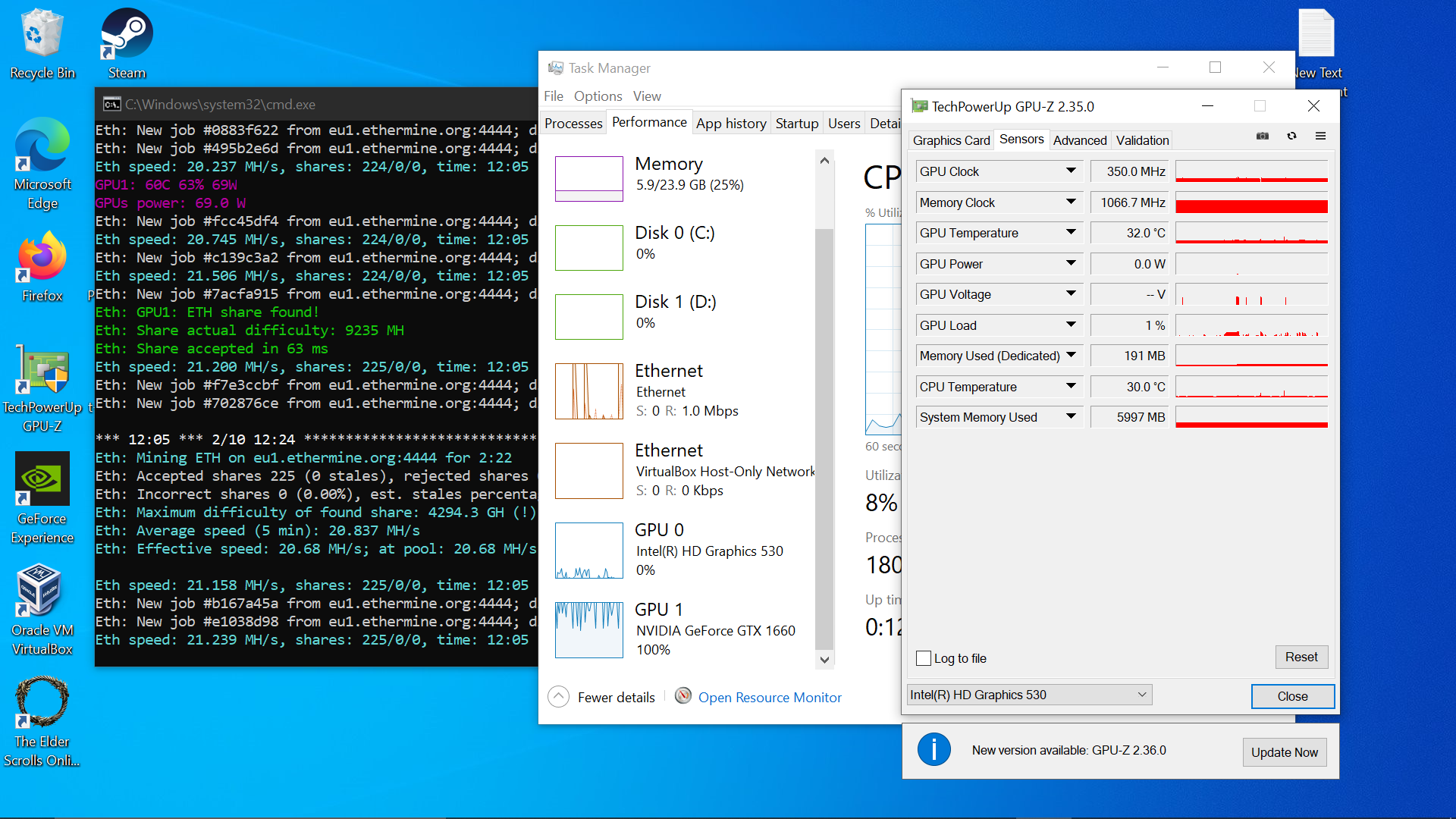Click the Memory Clock red history graph
The image size is (1456, 819).
point(1251,202)
